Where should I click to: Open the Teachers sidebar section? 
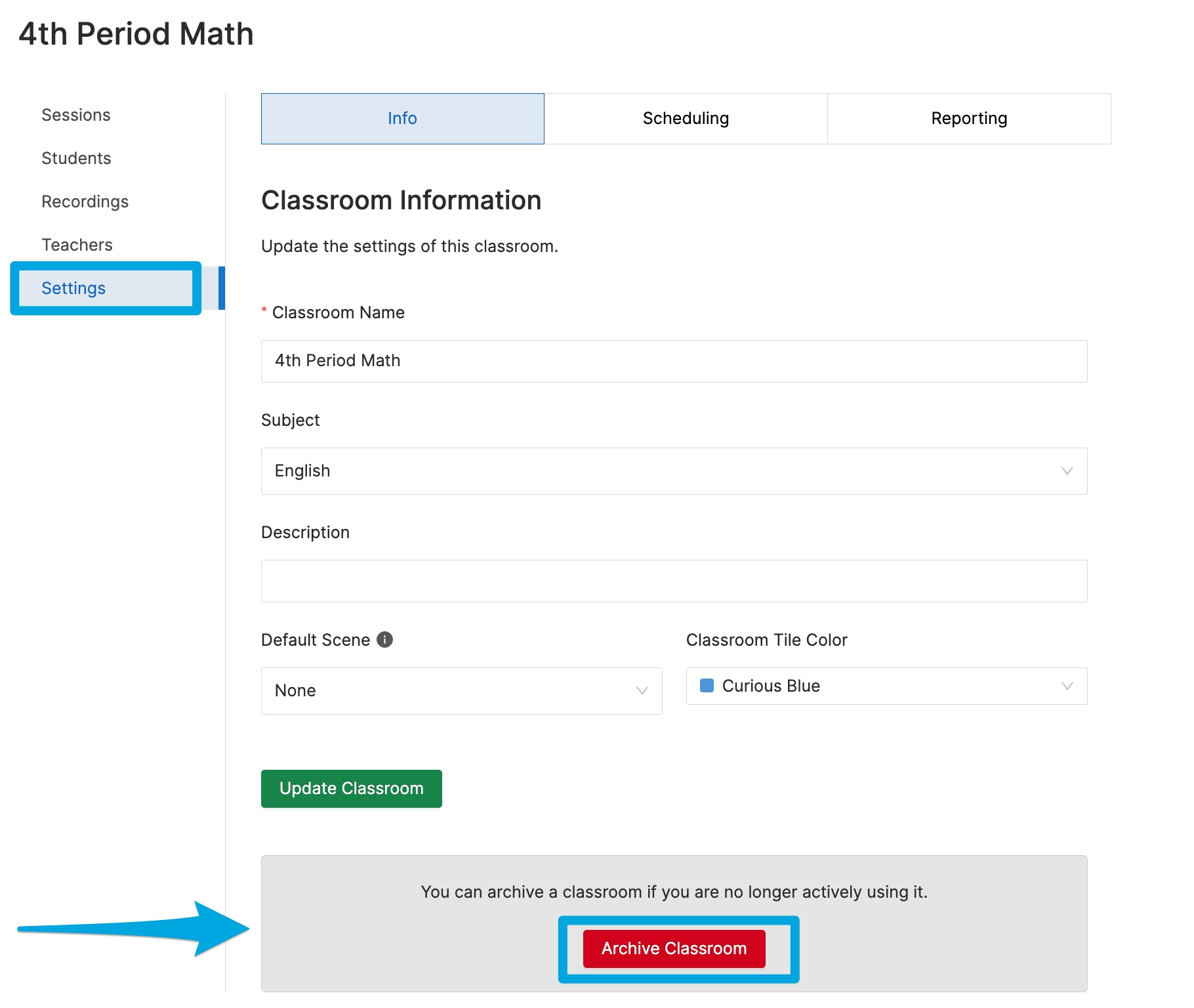[77, 245]
